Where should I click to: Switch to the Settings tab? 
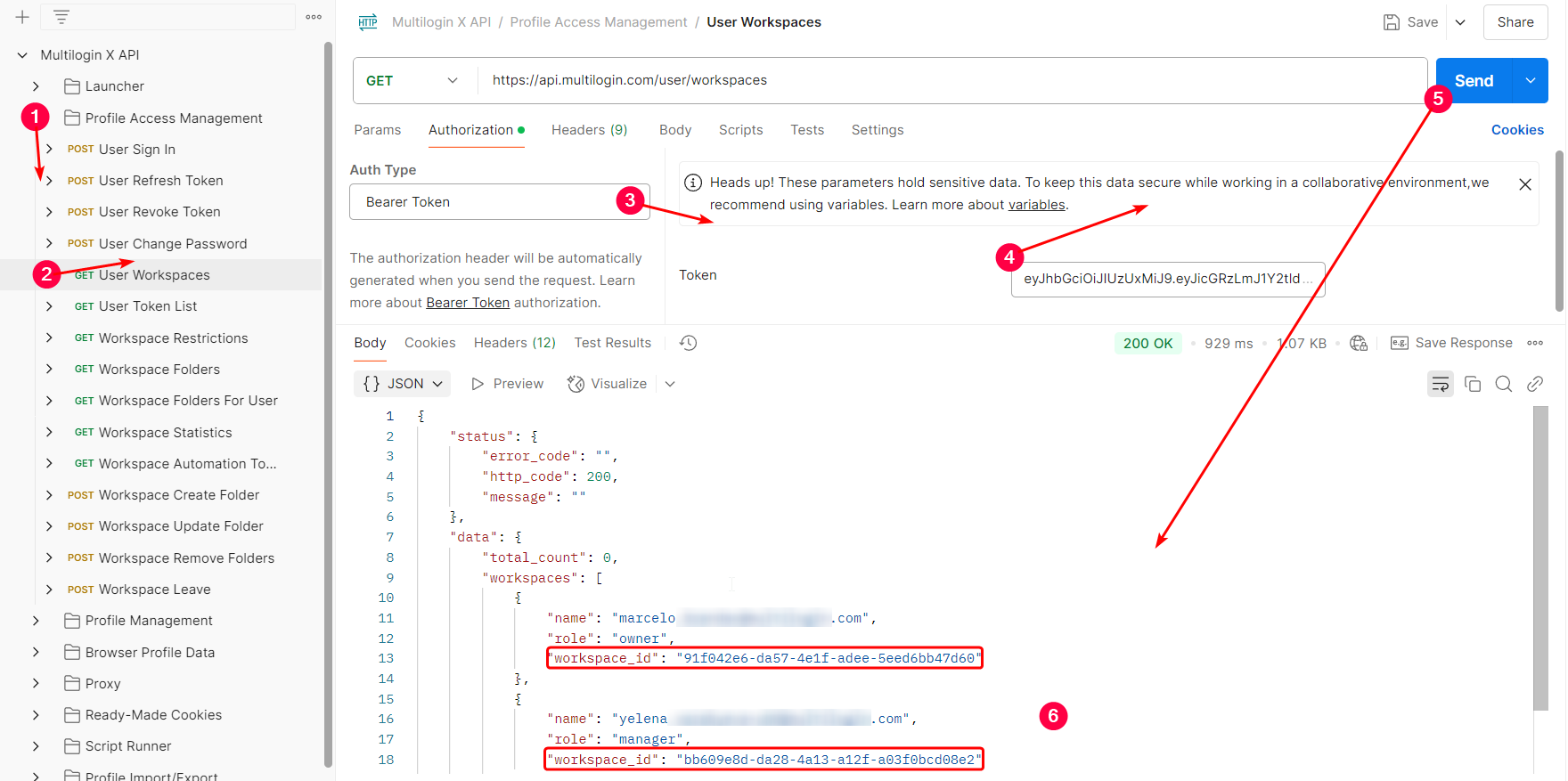[878, 130]
